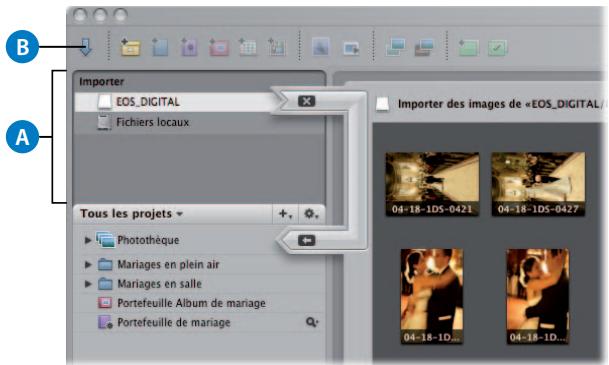Open the Tous les projets dropdown
Image resolution: width=609 pixels, height=365 pixels.
point(131,214)
